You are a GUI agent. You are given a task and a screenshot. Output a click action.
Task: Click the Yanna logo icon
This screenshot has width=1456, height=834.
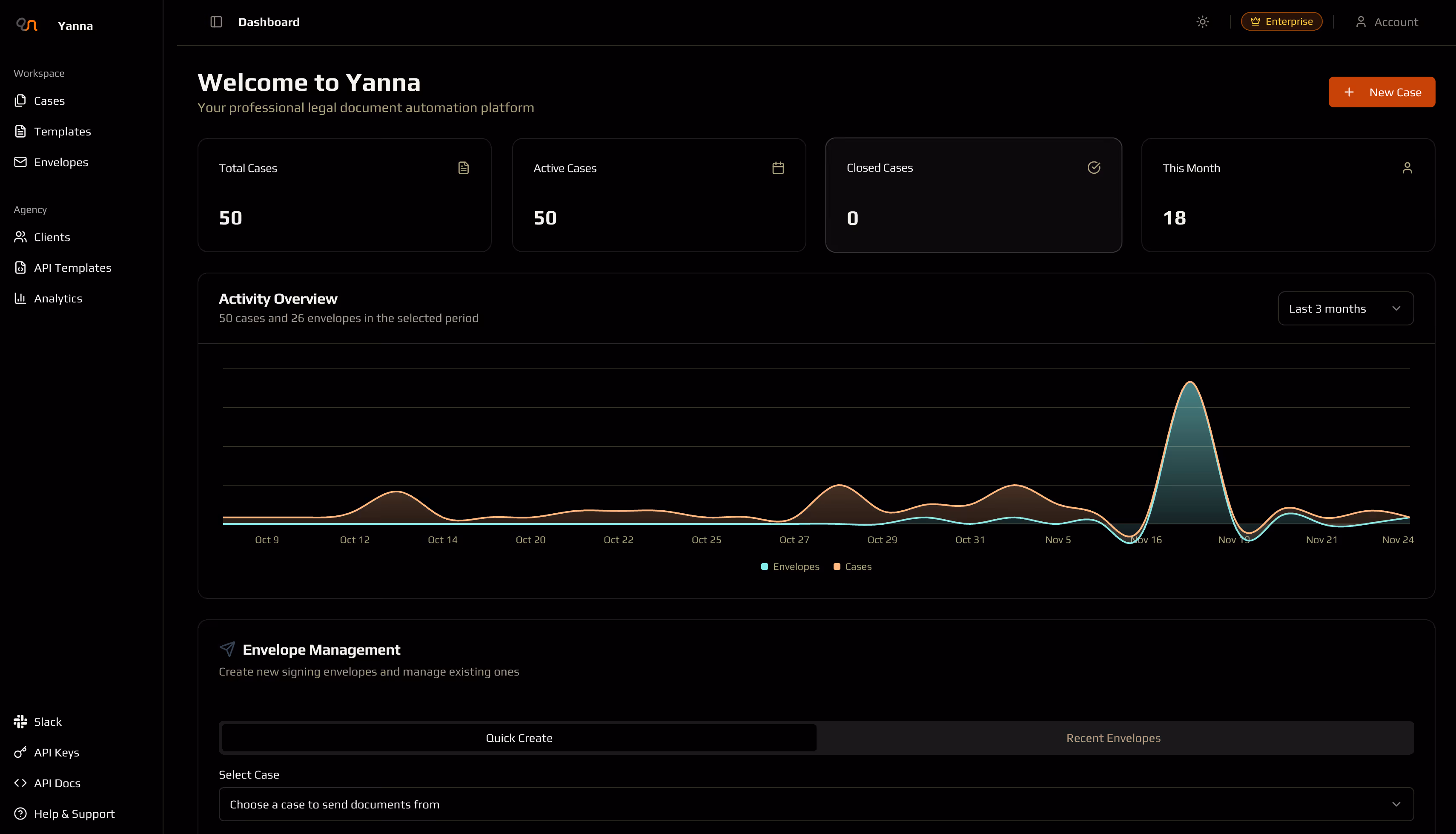[x=26, y=25]
